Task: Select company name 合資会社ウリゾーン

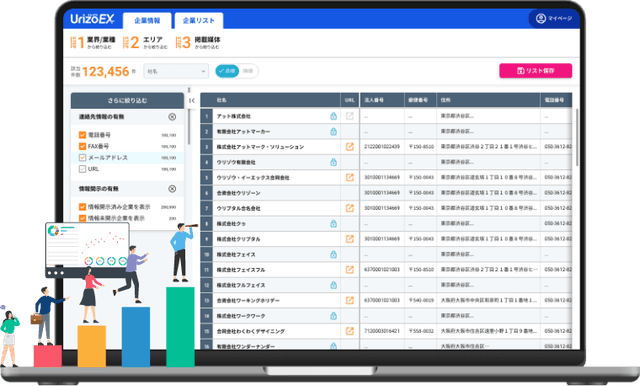Action: click(238, 193)
